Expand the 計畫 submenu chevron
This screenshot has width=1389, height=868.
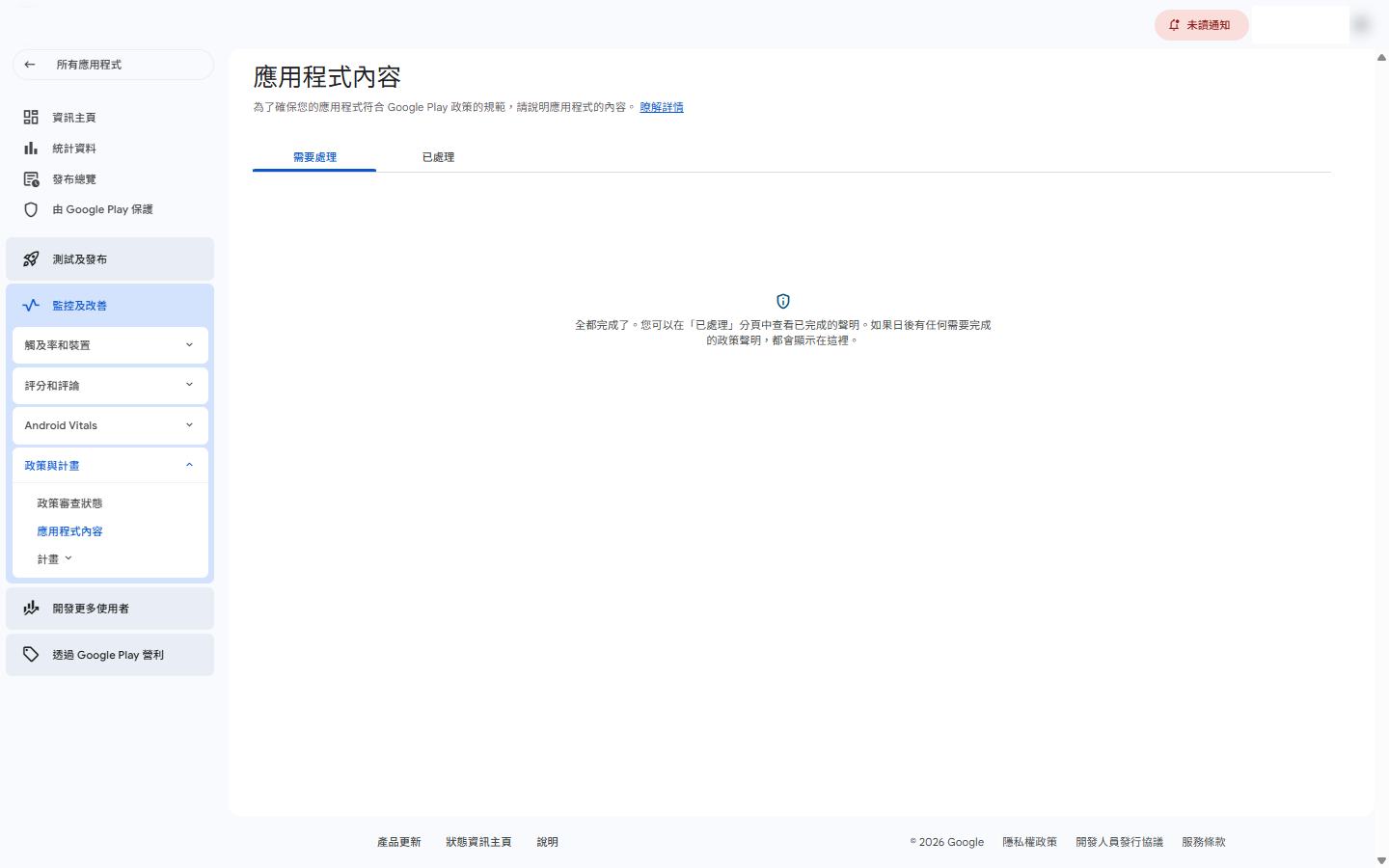(68, 558)
